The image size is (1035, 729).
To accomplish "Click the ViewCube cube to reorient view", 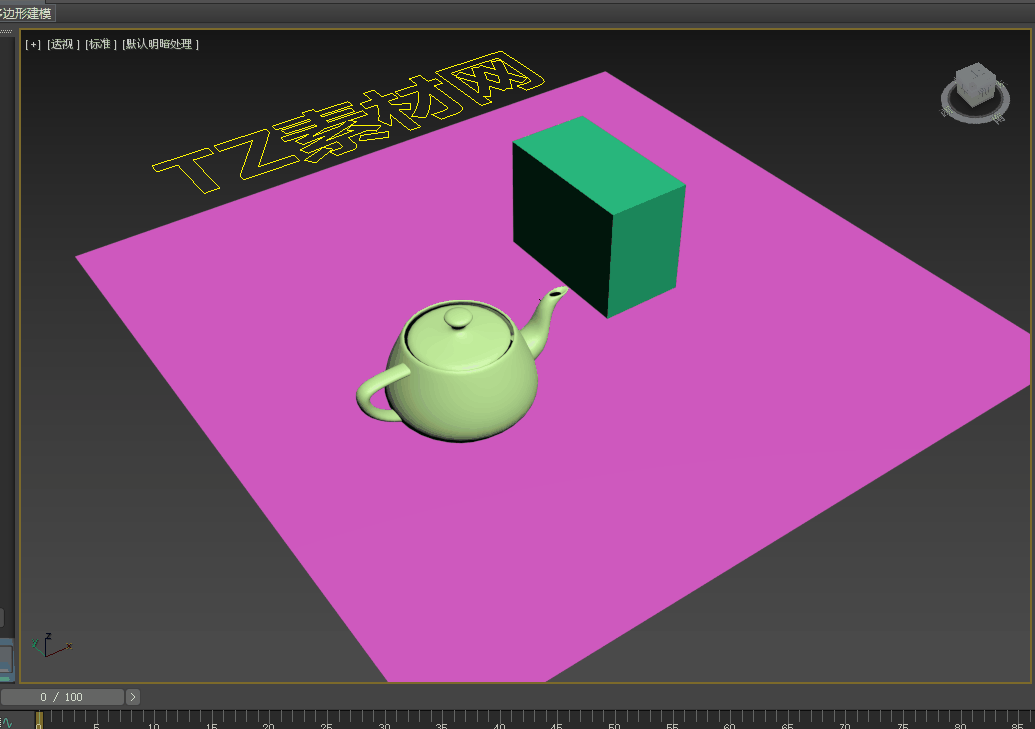I will pos(976,85).
